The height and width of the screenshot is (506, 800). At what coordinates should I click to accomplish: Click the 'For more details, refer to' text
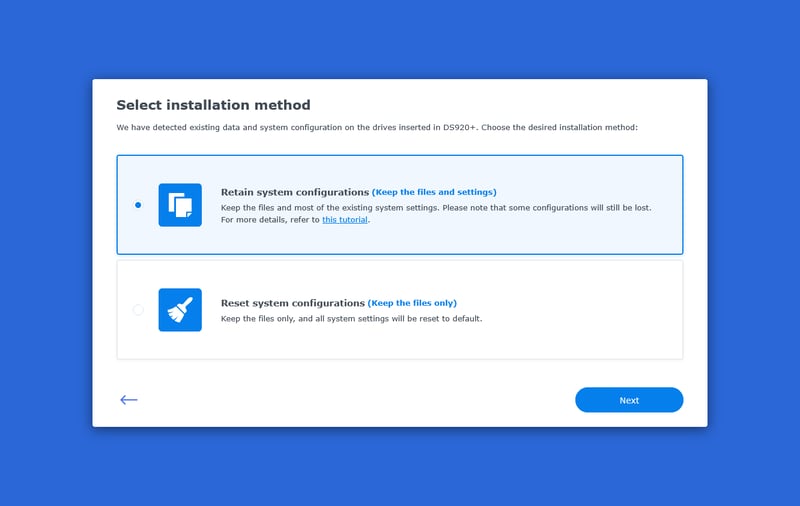click(270, 219)
